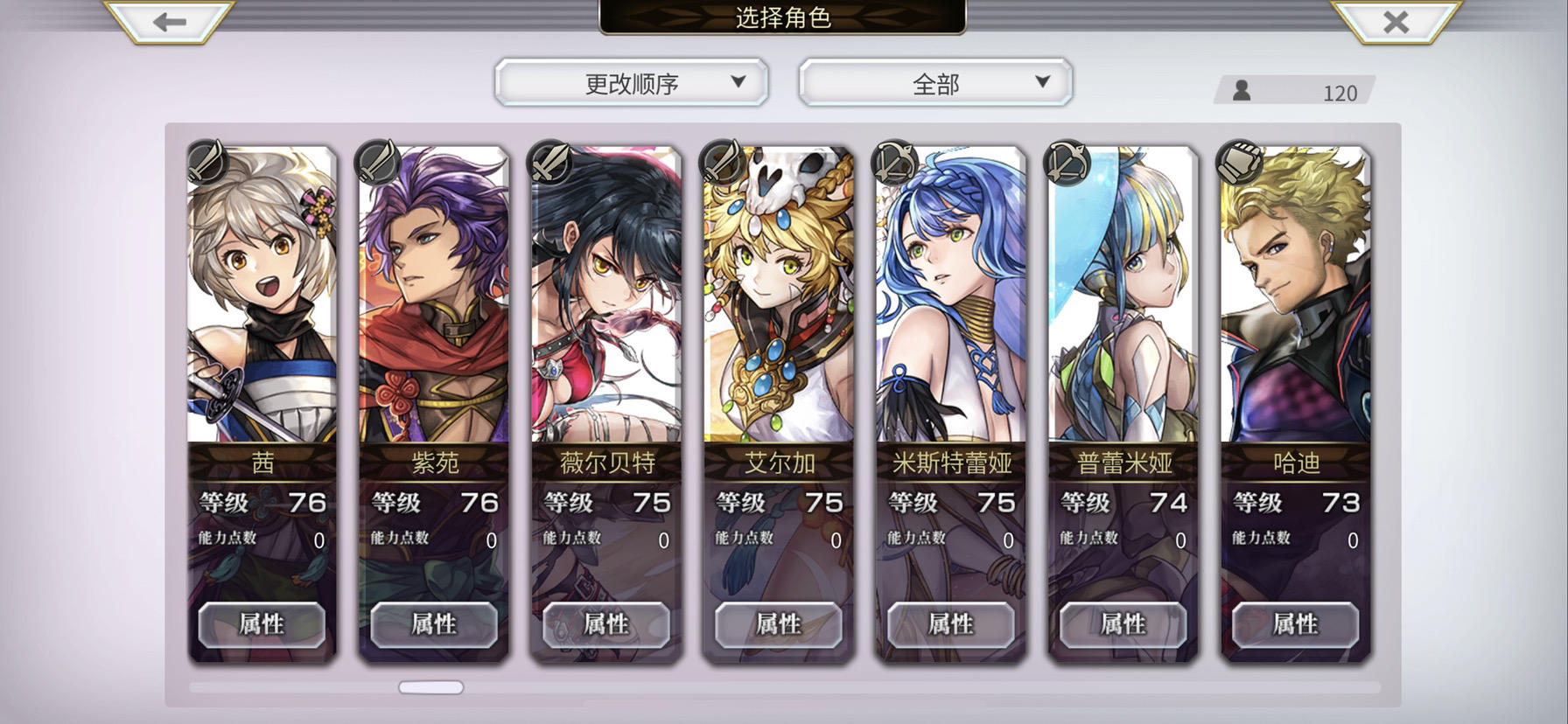Tap the weapon icon on 薇尔贝特's card

coord(550,163)
